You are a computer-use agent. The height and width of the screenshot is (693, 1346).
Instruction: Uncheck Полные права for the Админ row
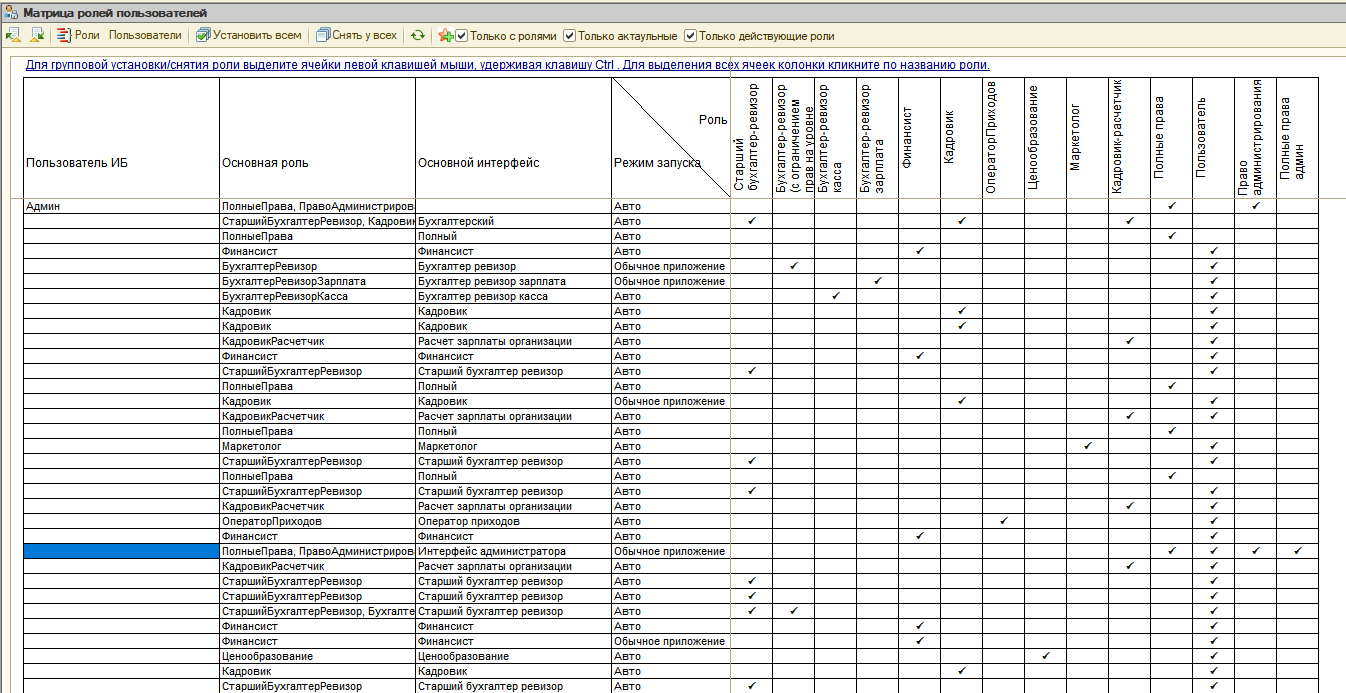[1171, 206]
